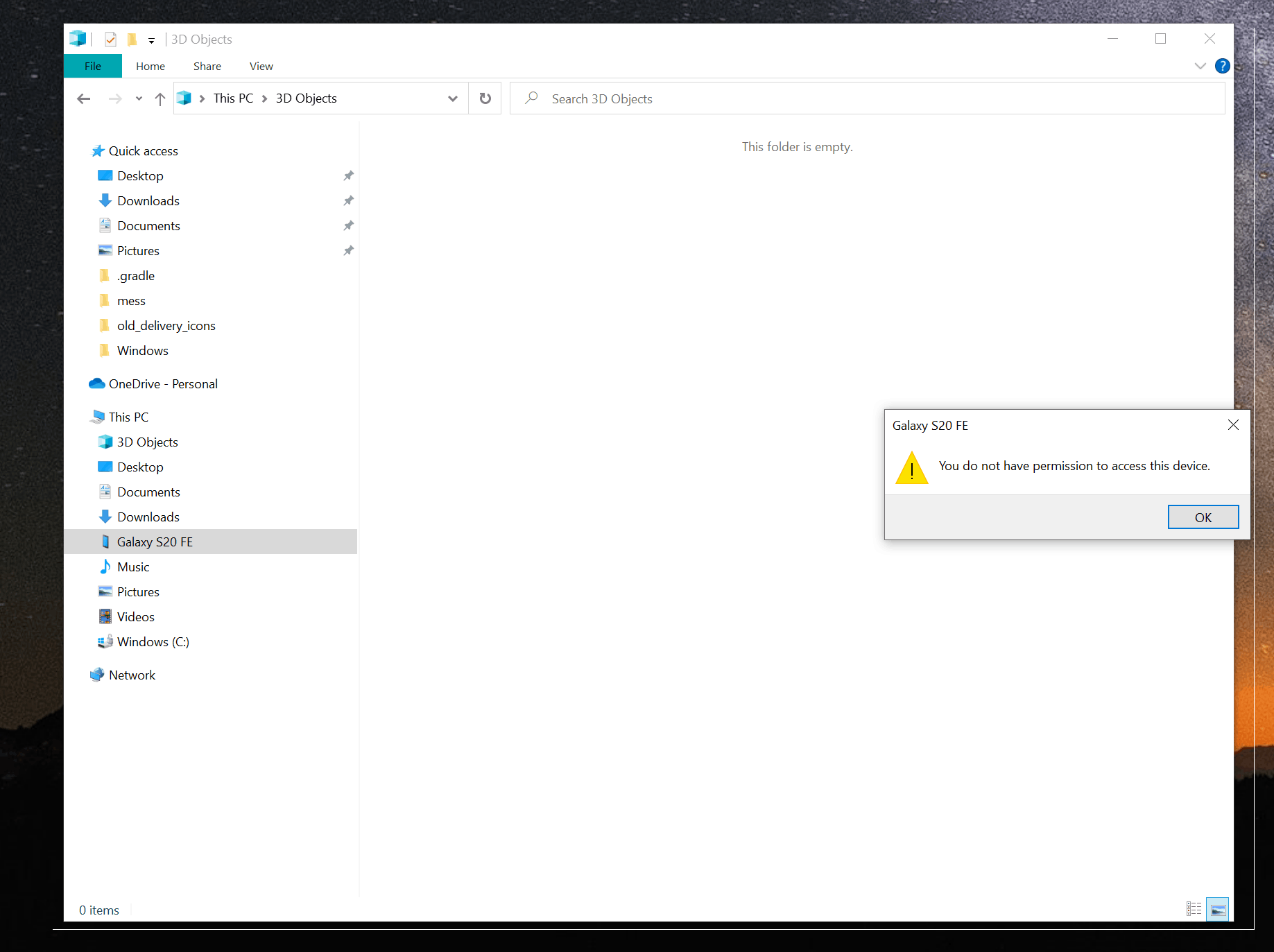Refresh the 3D Objects folder view
The width and height of the screenshot is (1274, 952).
click(x=485, y=98)
